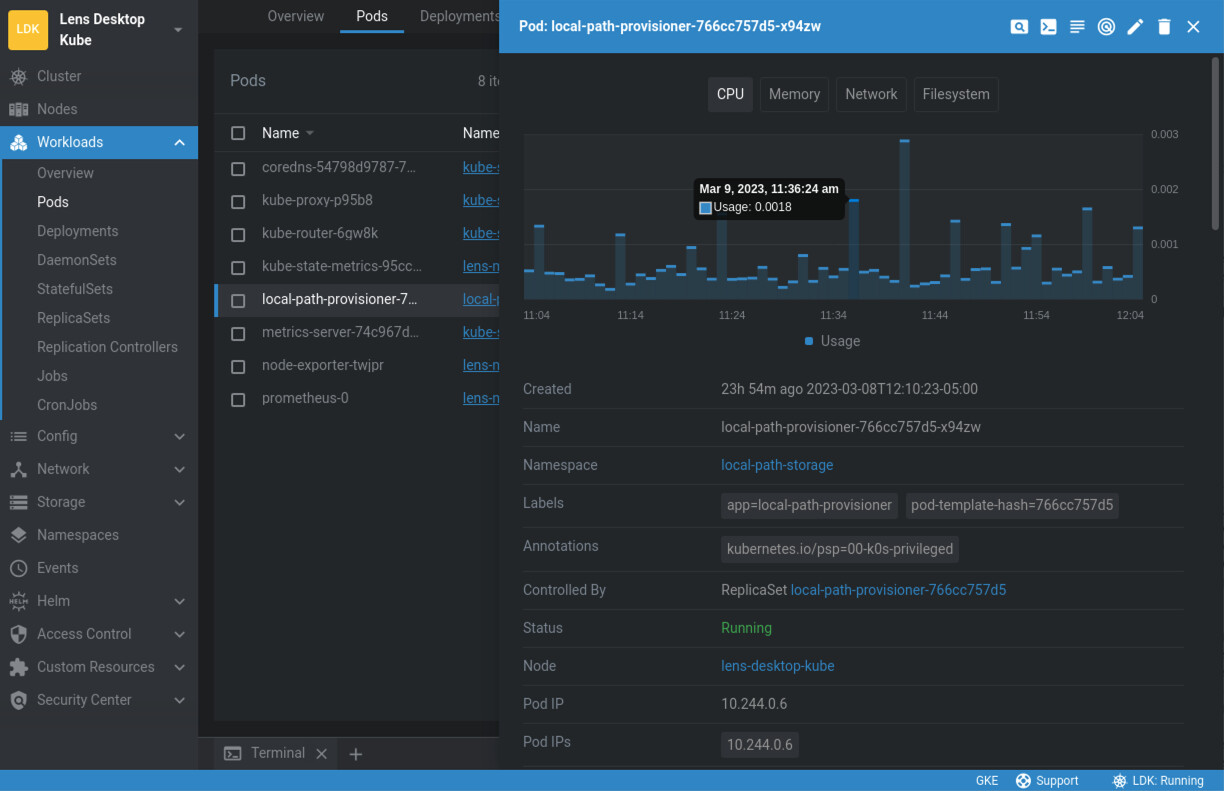Open pod logs icon in header
Image resolution: width=1224 pixels, height=791 pixels.
click(x=1077, y=27)
